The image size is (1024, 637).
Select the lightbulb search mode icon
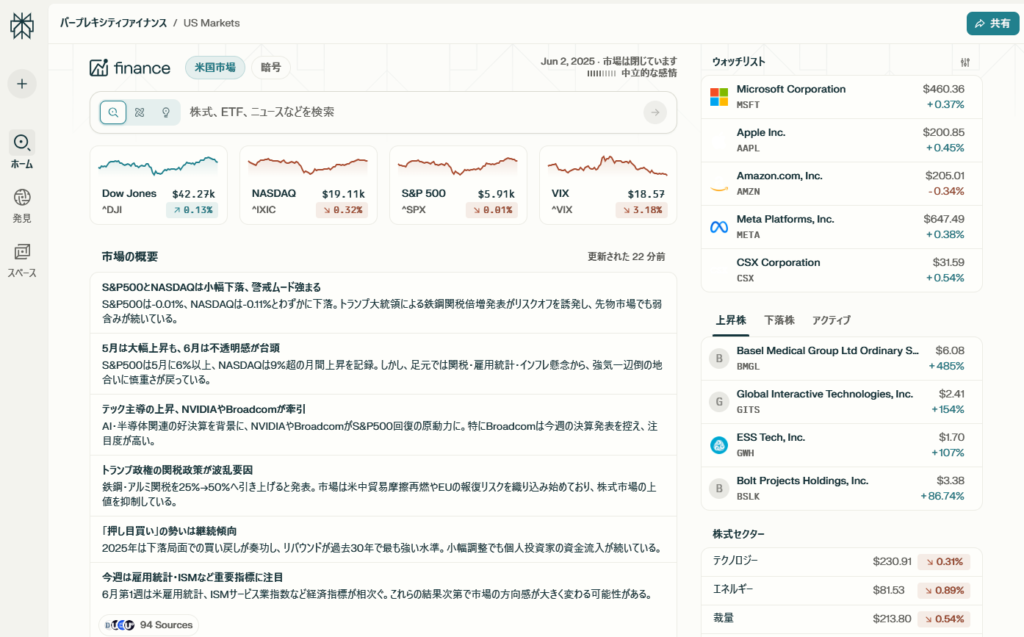click(166, 112)
